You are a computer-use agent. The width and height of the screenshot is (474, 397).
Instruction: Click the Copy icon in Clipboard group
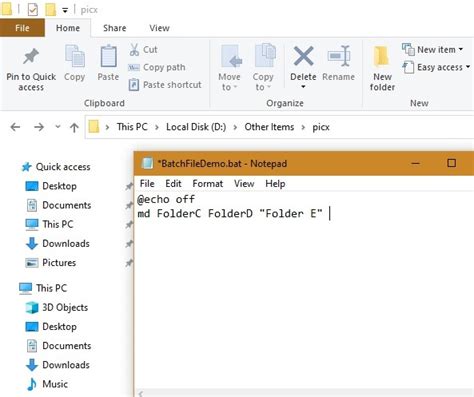click(x=75, y=56)
